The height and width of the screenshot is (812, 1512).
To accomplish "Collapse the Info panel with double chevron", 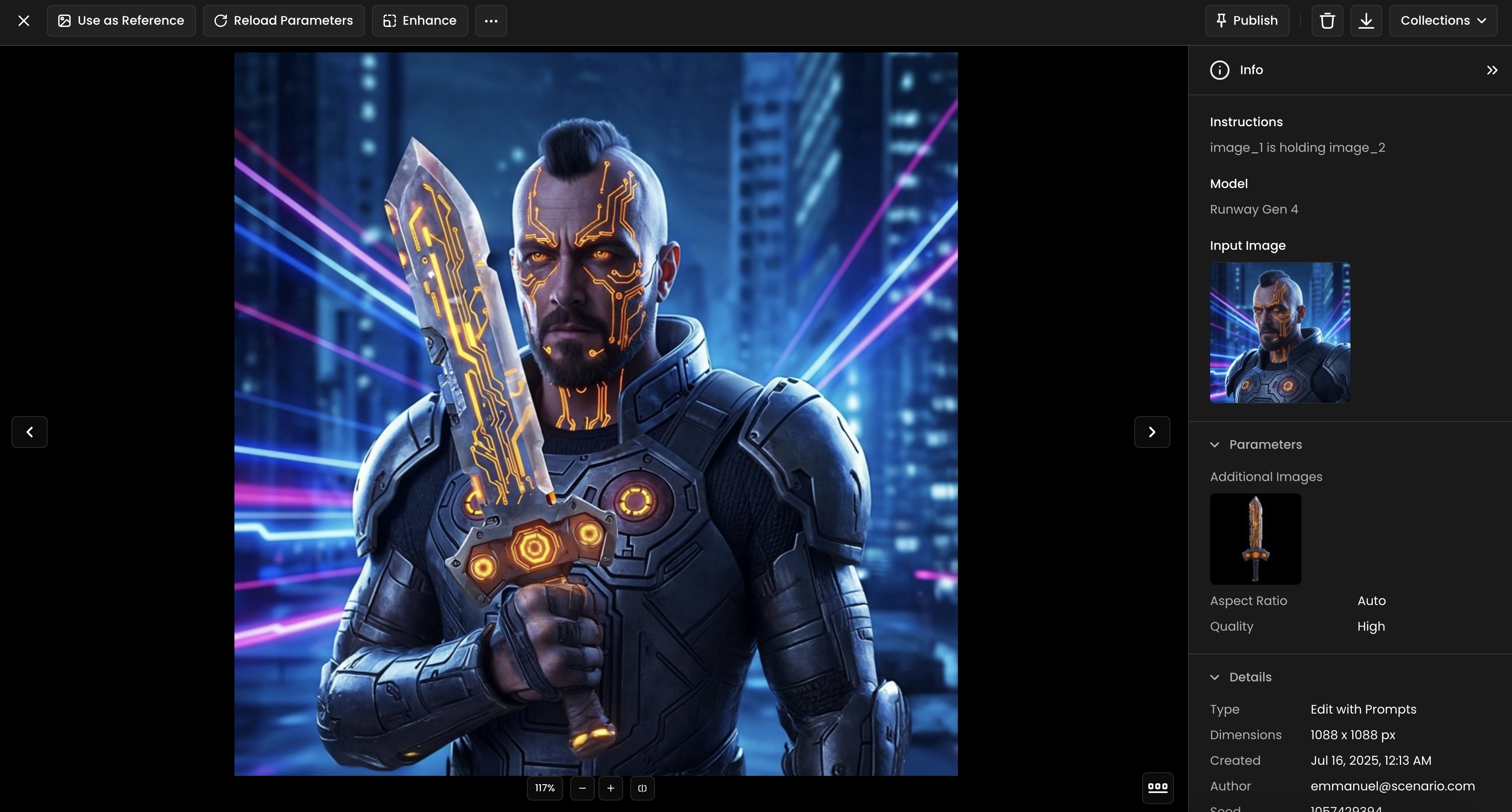I will pyautogui.click(x=1491, y=71).
